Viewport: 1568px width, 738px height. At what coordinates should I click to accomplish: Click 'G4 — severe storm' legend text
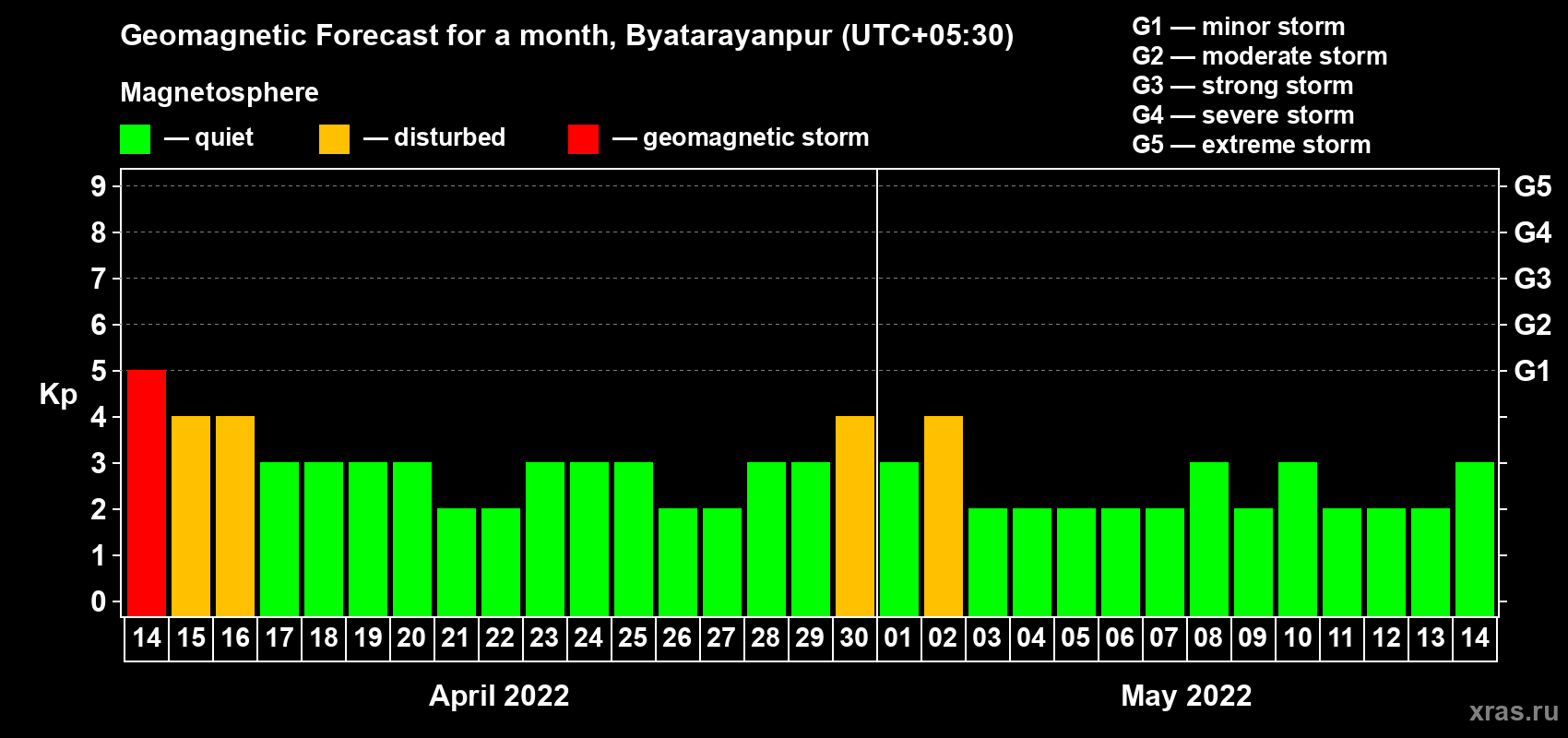click(1243, 115)
